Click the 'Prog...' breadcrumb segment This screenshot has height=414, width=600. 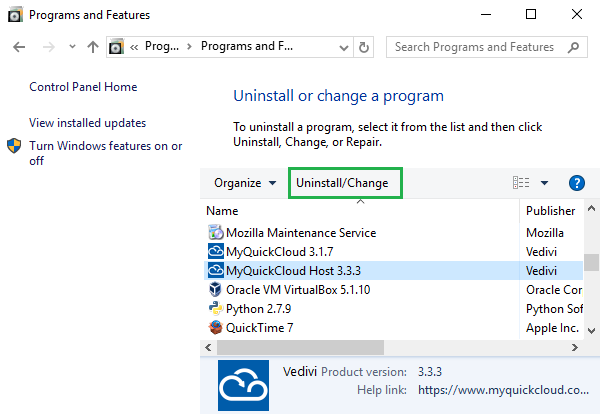[161, 46]
